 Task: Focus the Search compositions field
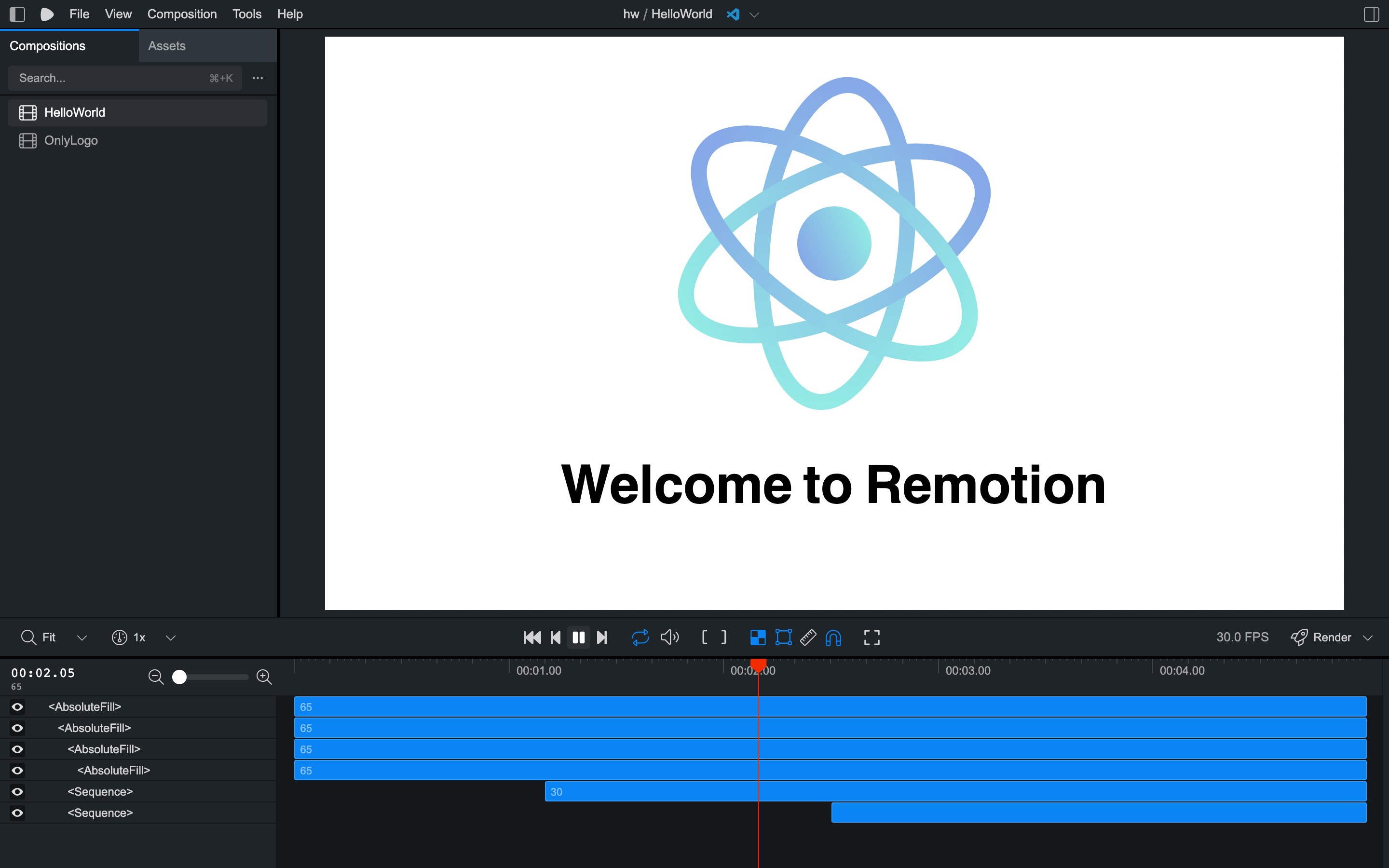pyautogui.click(x=125, y=78)
